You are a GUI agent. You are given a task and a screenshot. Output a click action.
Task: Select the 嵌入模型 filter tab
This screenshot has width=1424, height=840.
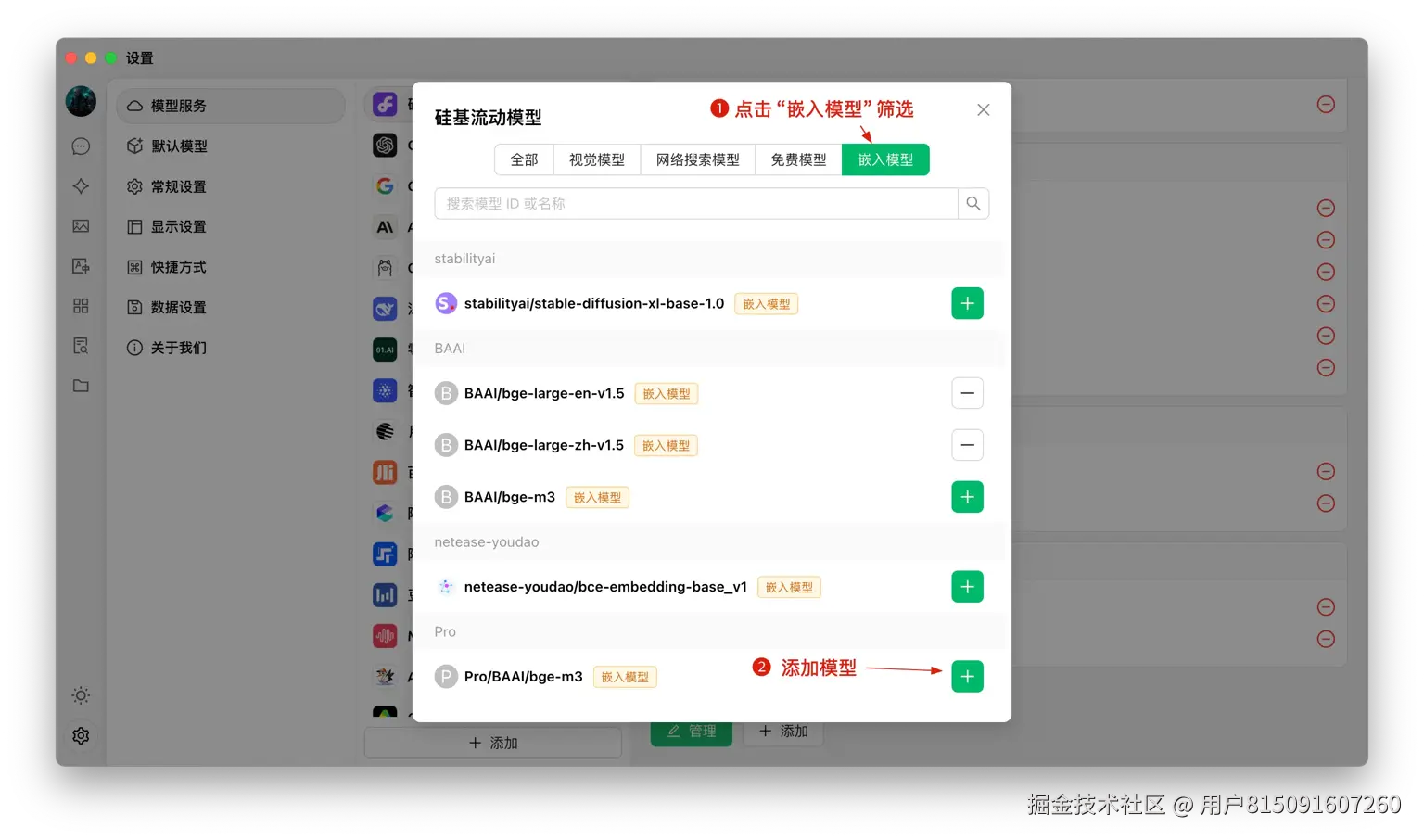point(885,159)
